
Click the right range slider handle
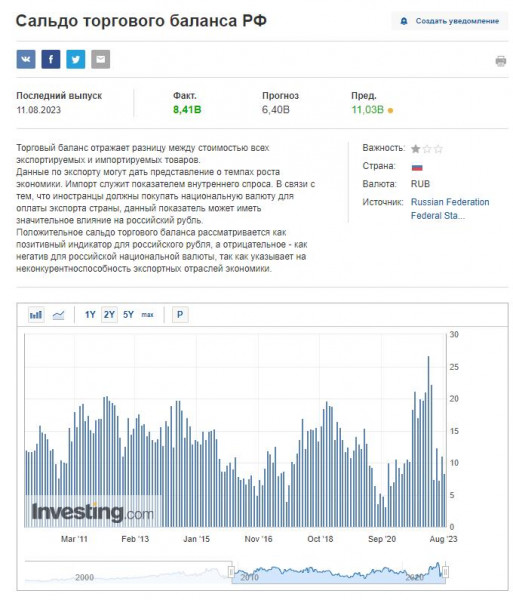445,572
